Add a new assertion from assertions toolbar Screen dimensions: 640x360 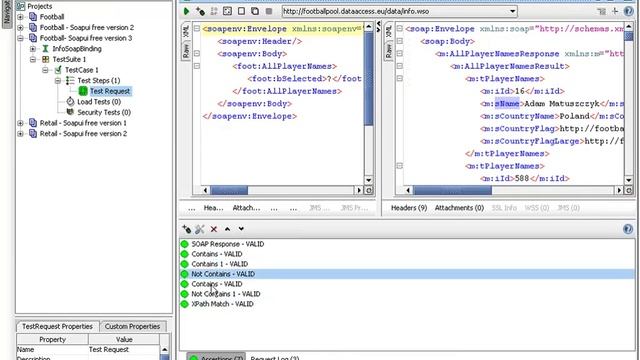187,229
